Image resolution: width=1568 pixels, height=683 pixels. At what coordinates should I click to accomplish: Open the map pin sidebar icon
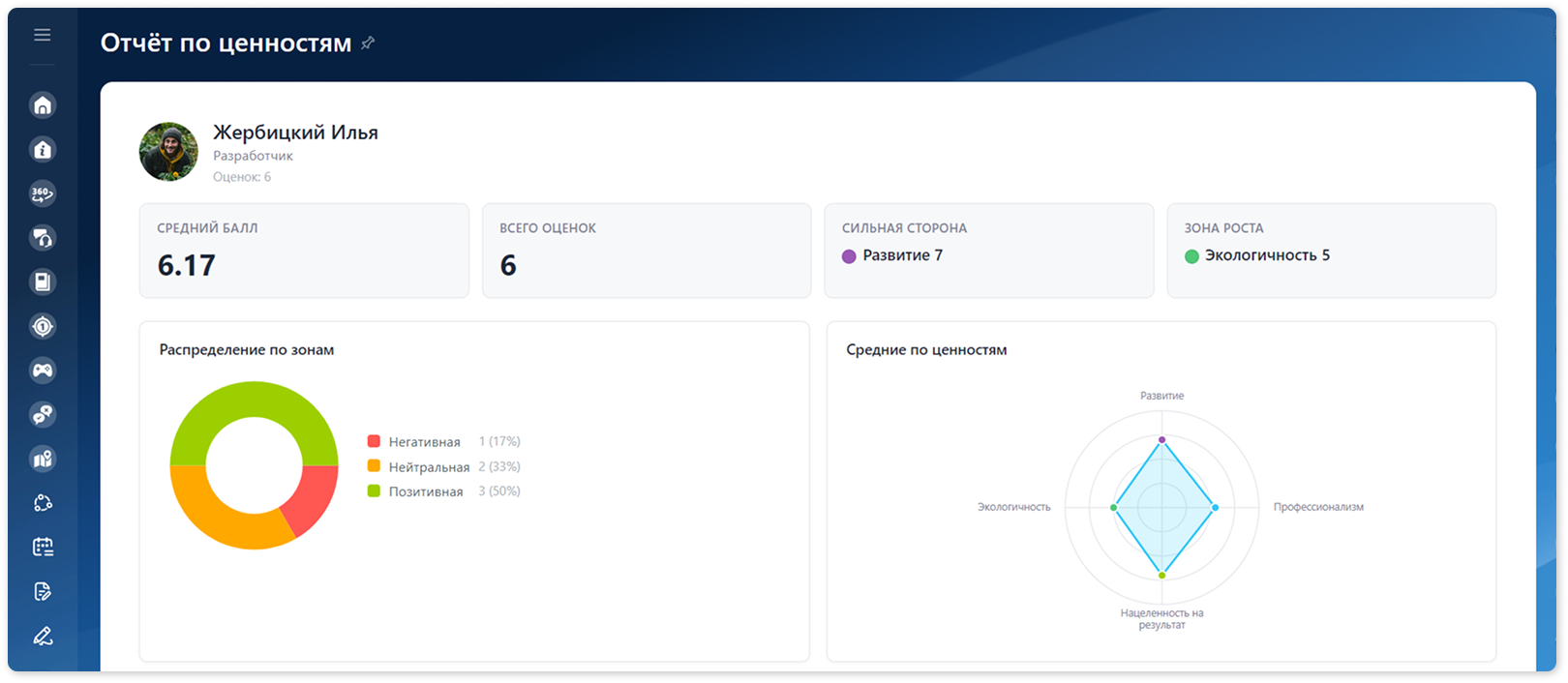click(x=43, y=460)
